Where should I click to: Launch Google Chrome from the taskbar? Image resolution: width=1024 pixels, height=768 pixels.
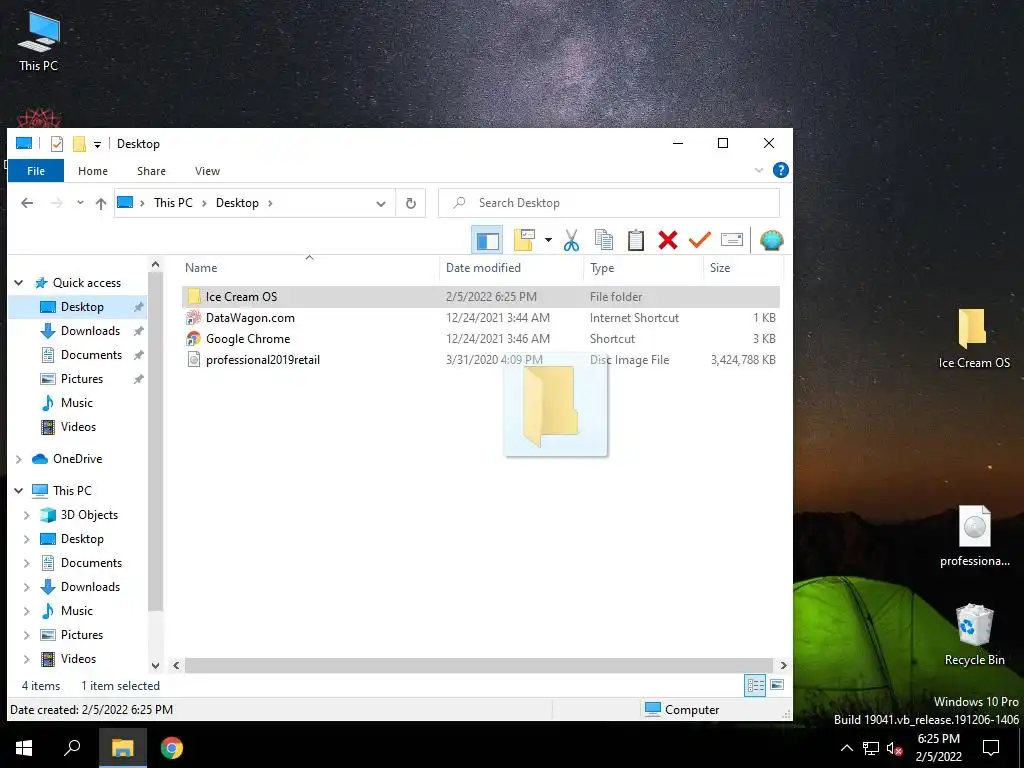[172, 748]
